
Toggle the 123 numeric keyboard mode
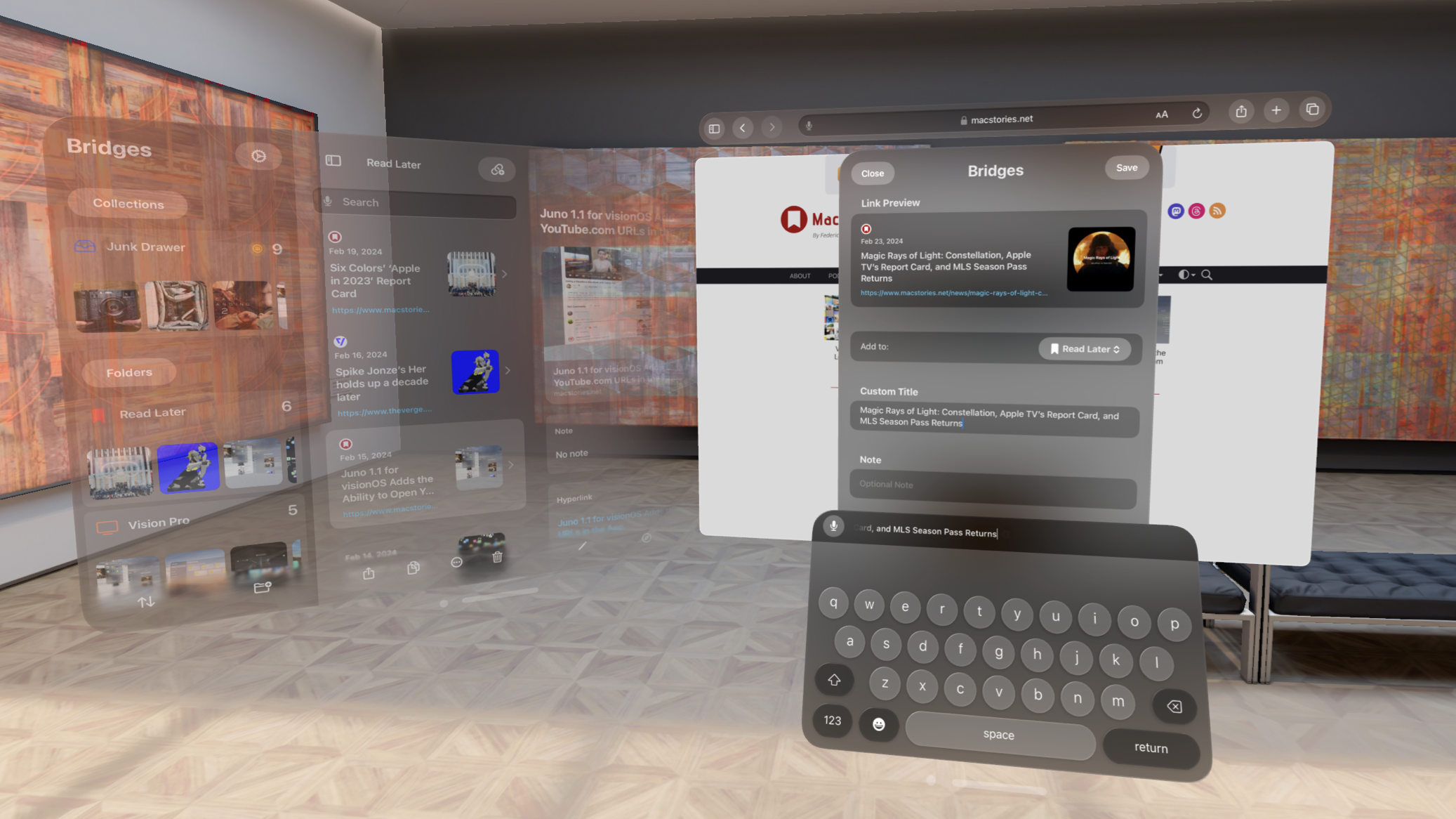[x=833, y=720]
